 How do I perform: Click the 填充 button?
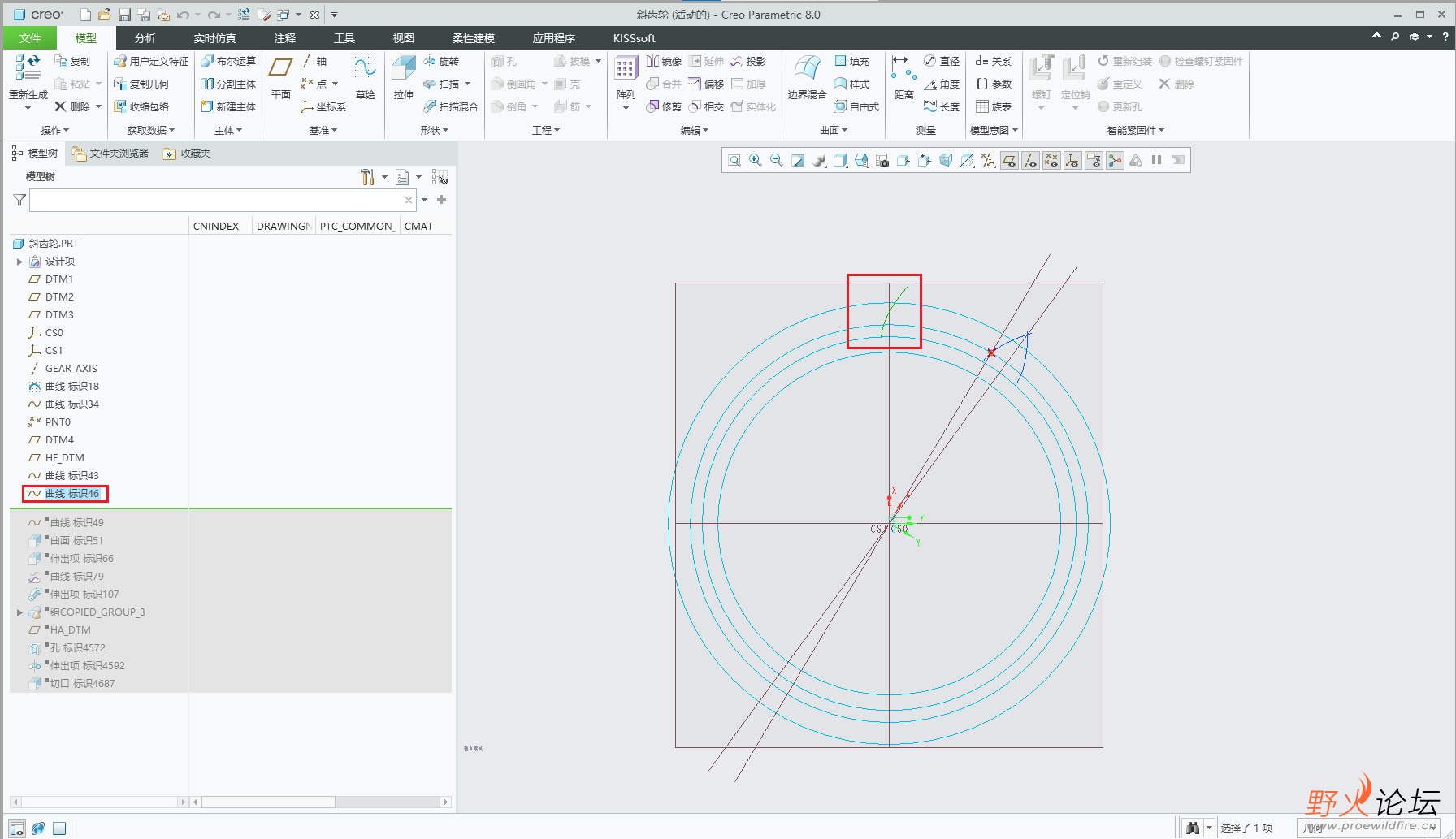pos(852,62)
